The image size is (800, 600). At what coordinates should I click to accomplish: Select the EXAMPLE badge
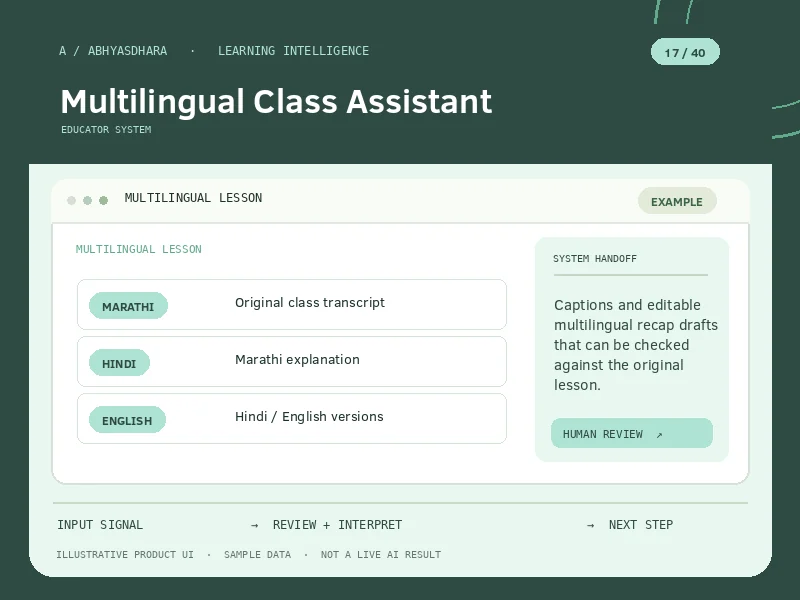coord(677,201)
